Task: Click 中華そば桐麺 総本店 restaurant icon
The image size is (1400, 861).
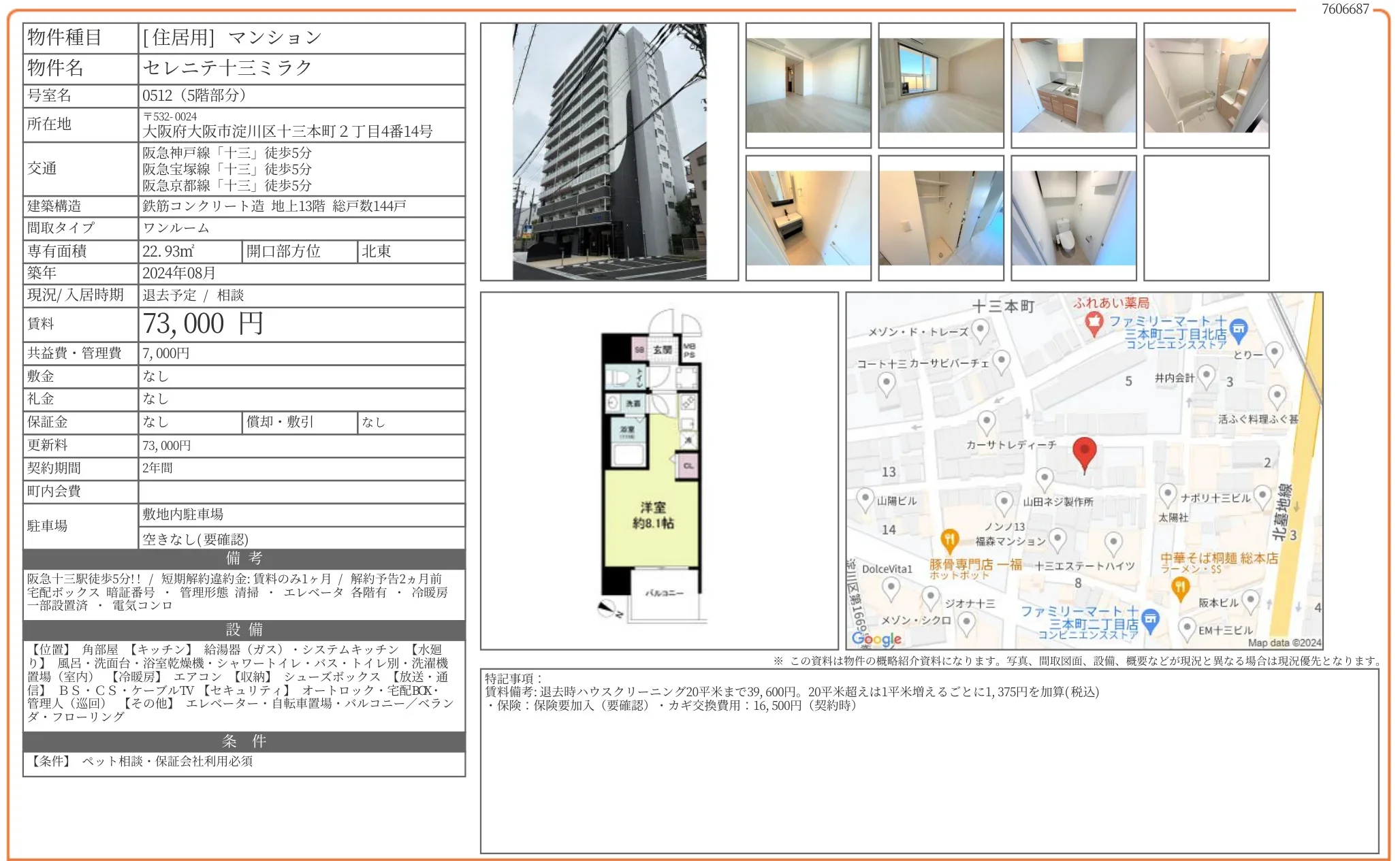Action: 1180,587
